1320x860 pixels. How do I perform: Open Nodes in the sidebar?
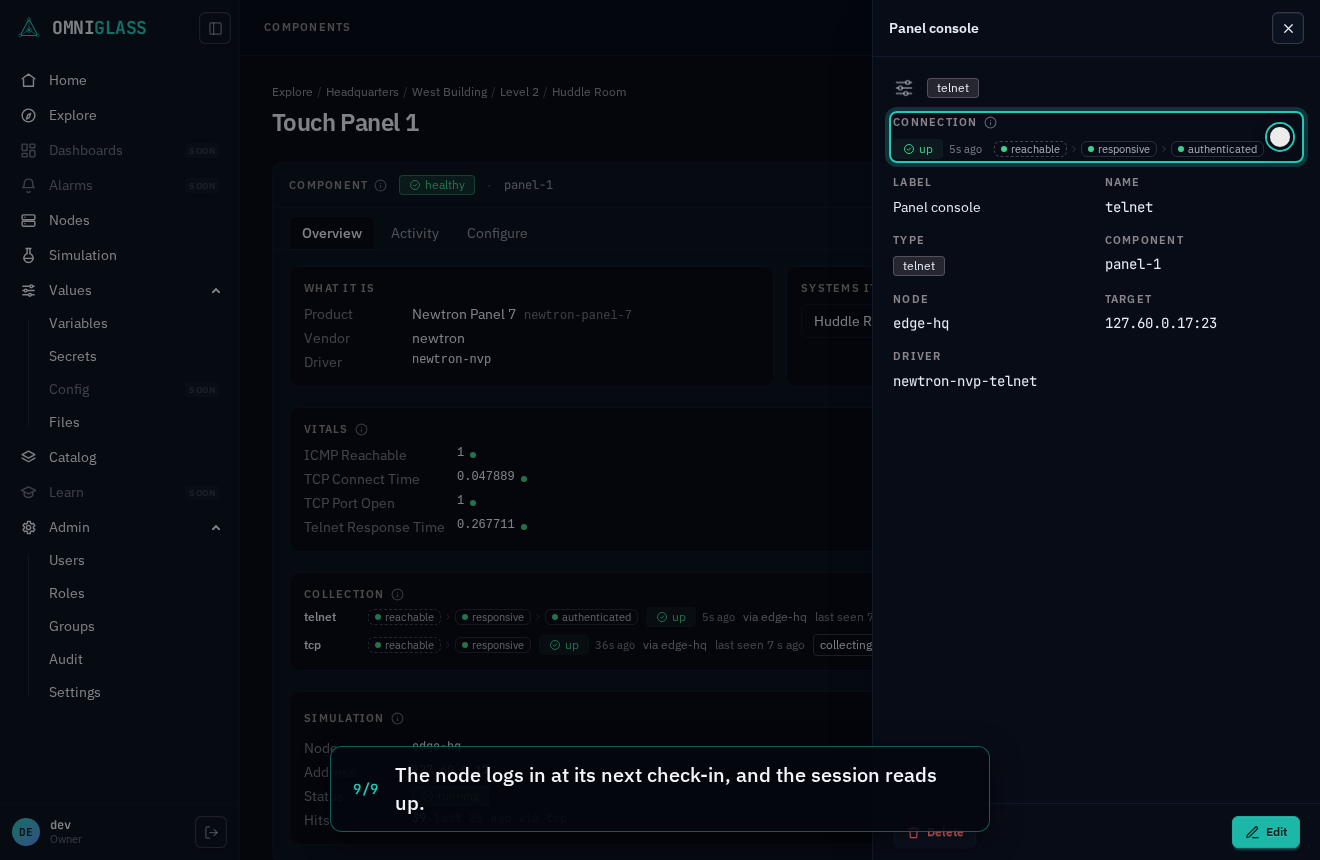(x=120, y=220)
